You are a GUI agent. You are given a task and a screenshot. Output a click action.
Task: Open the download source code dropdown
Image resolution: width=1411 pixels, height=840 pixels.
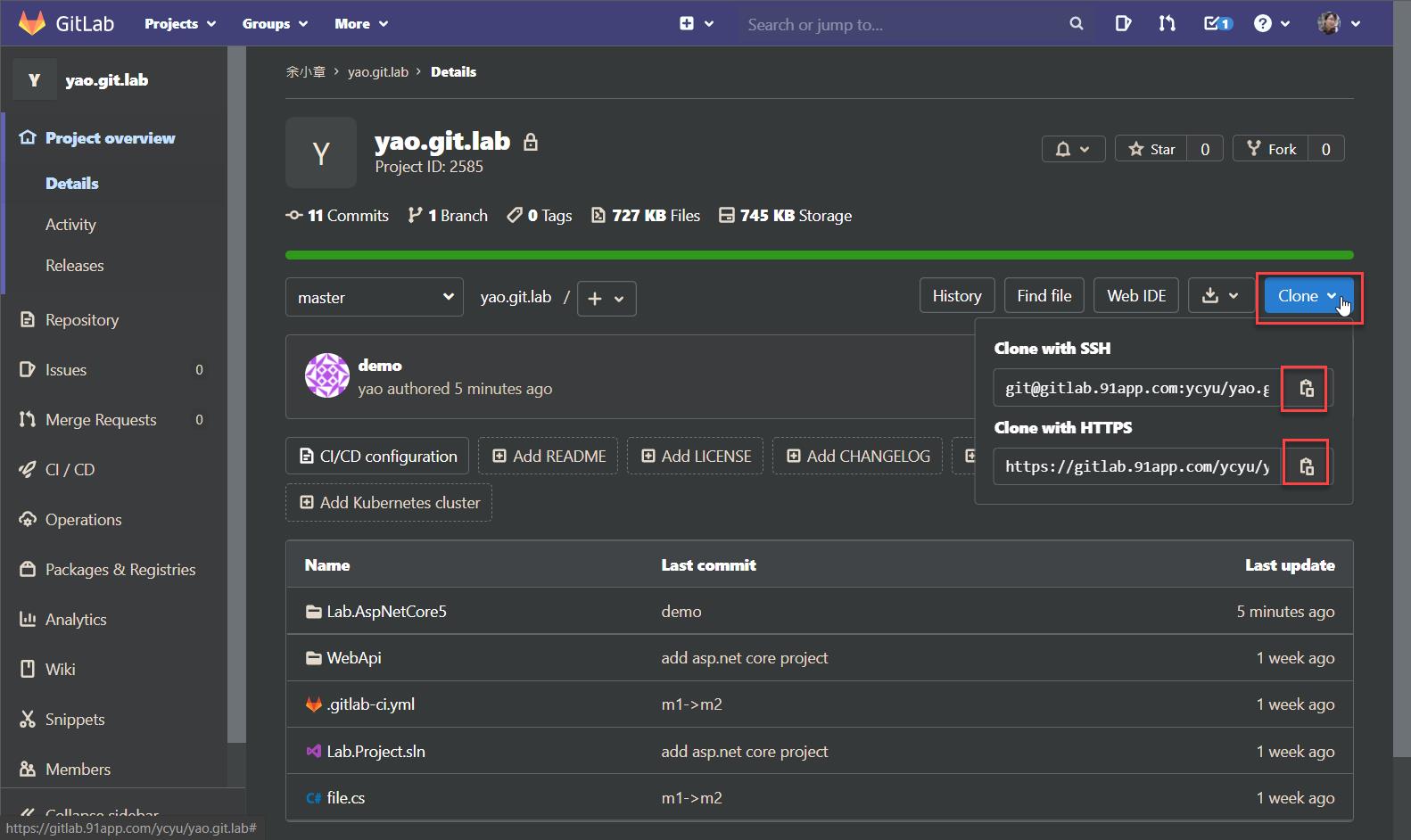click(x=1221, y=296)
